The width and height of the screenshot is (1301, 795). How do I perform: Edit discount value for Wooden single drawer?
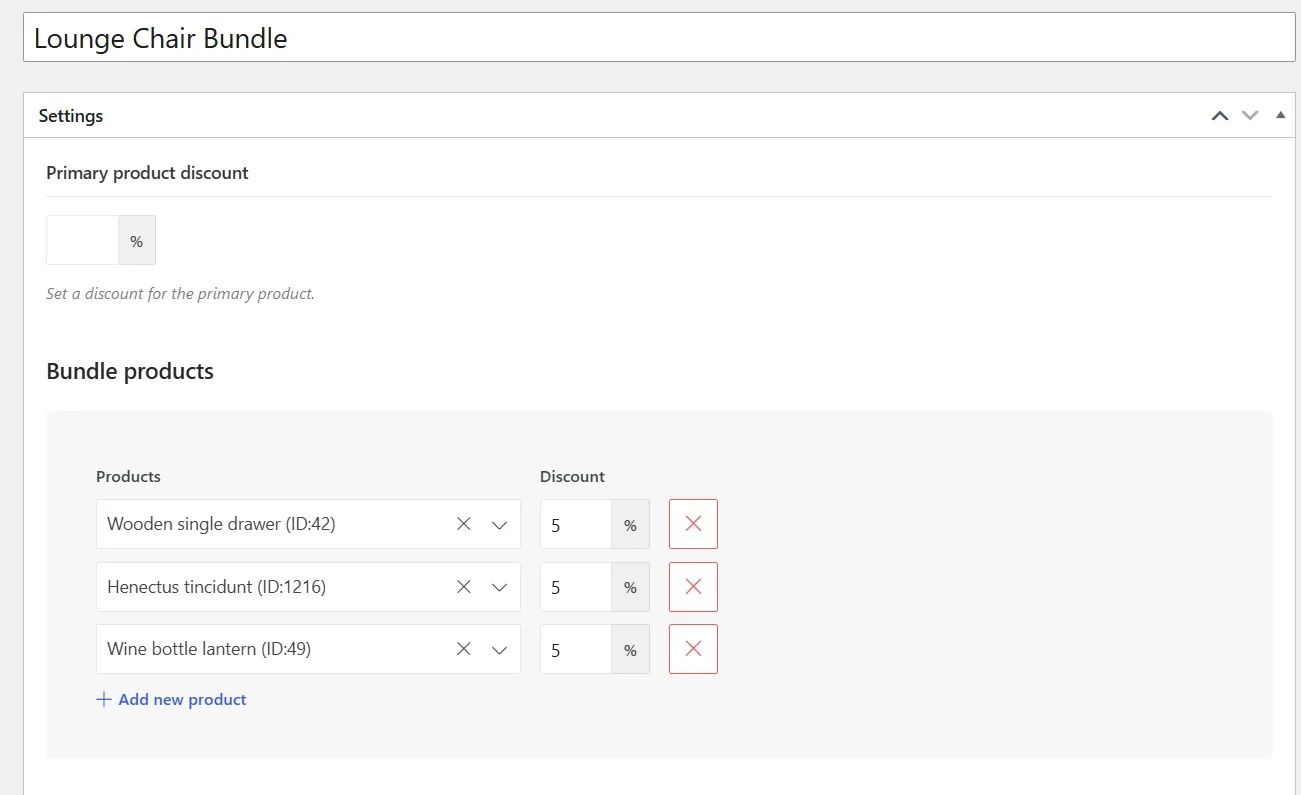[x=576, y=524]
